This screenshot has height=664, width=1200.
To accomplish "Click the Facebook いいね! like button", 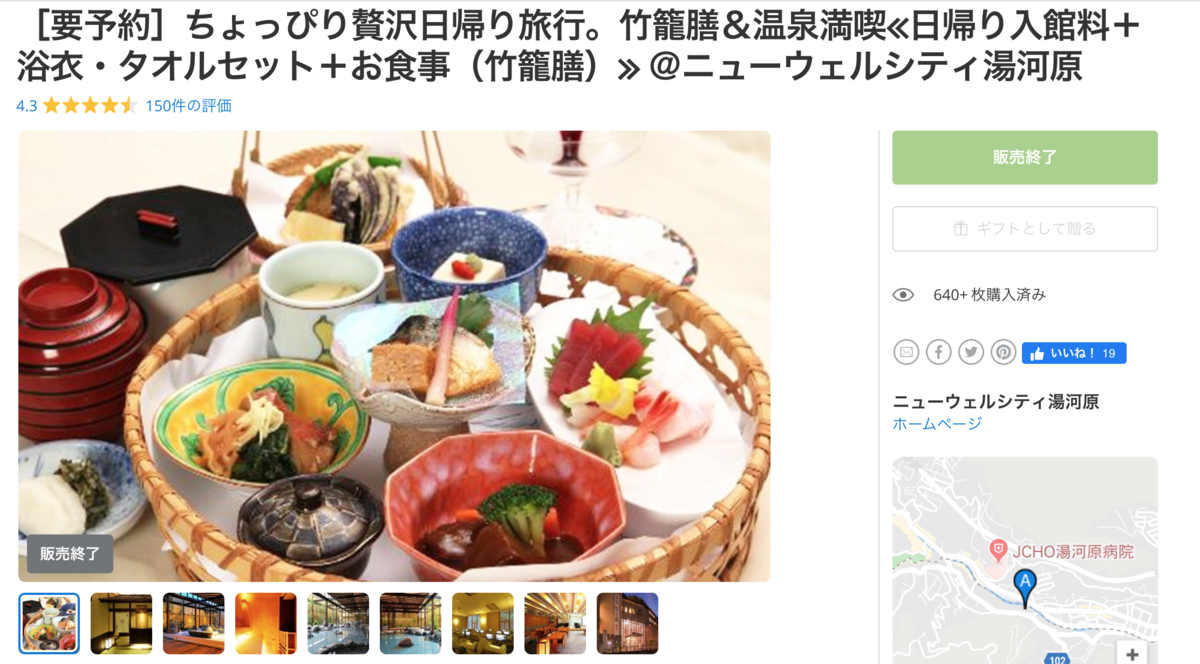I will tap(1074, 353).
